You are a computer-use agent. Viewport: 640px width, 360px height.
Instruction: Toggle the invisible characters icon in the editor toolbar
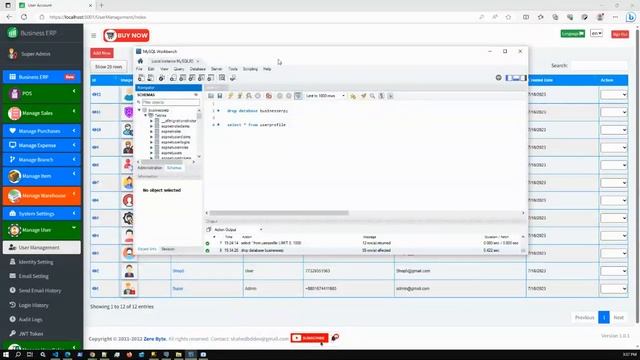tap(381, 96)
